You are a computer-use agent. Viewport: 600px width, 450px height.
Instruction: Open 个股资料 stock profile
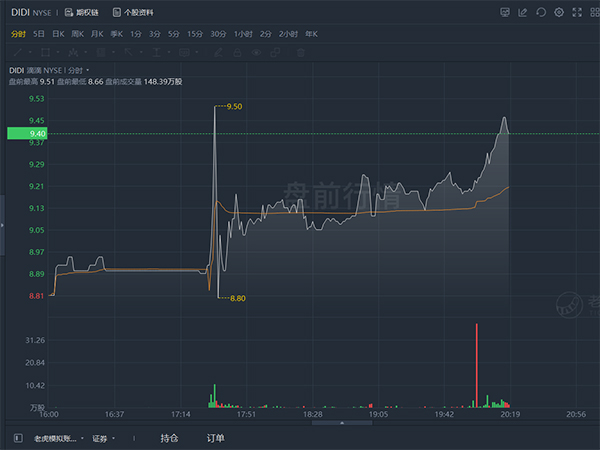(x=133, y=13)
